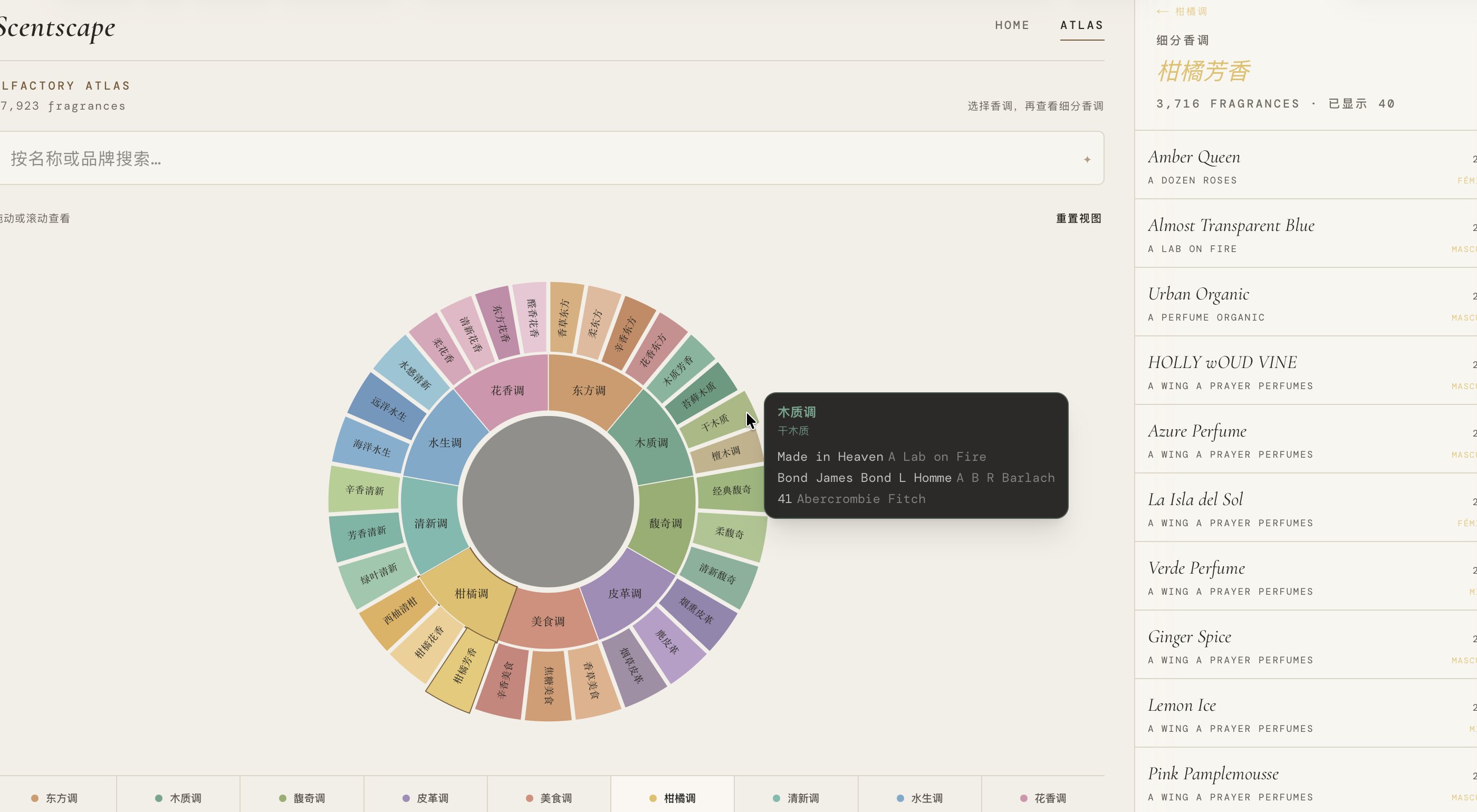Click the 水生调 inner wheel segment
Viewport: 1477px width, 812px height.
pyautogui.click(x=445, y=442)
